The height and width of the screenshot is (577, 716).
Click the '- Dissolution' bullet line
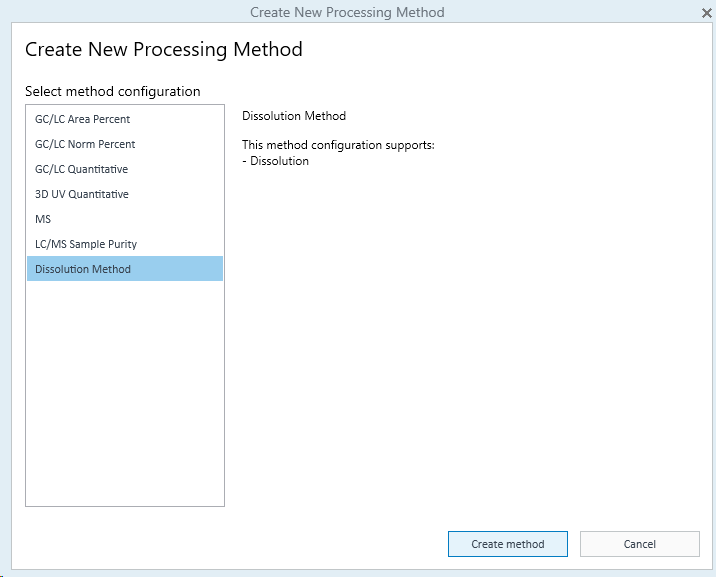coord(275,161)
